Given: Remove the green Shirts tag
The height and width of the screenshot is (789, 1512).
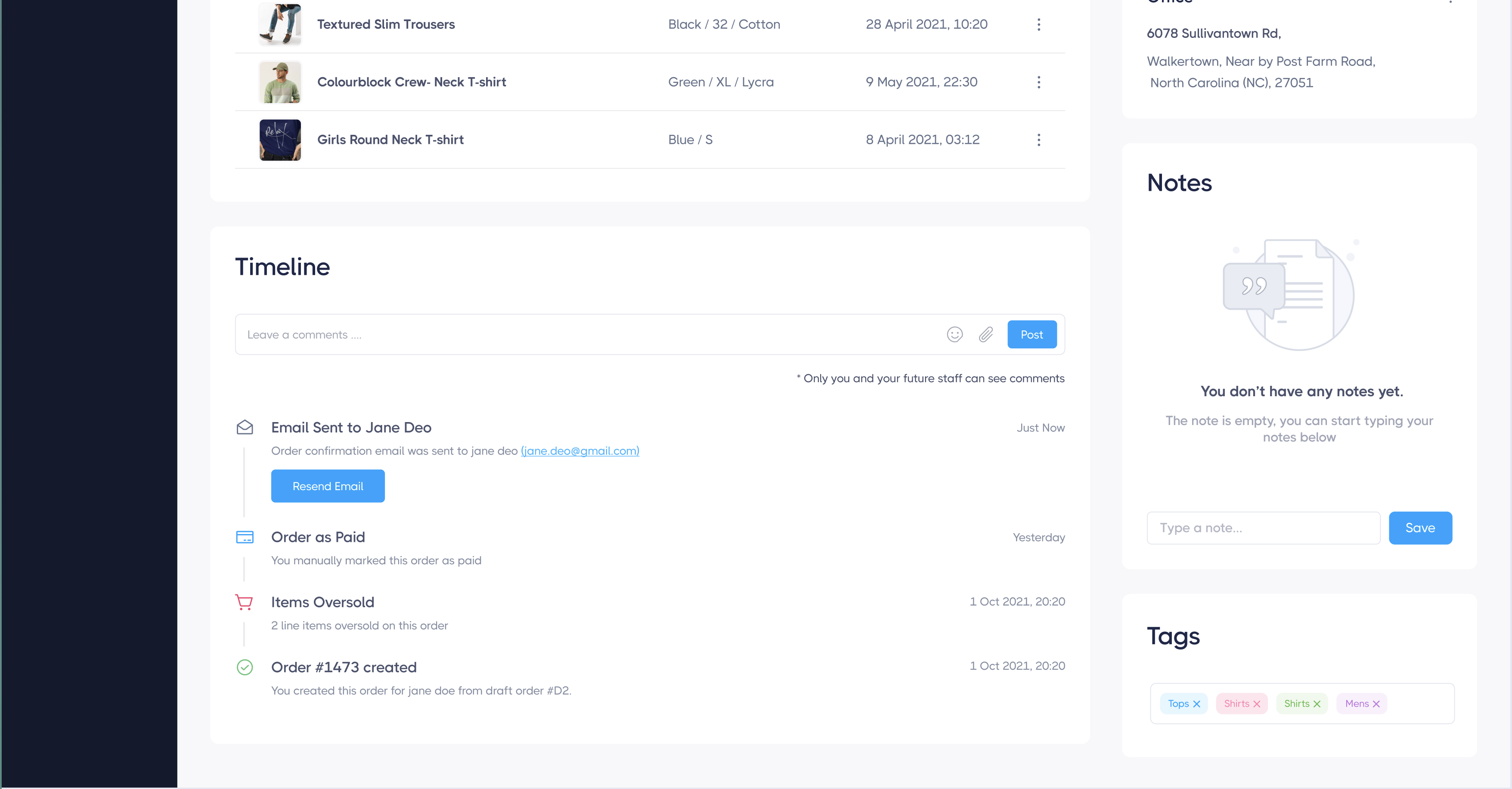Looking at the screenshot, I should (x=1318, y=703).
